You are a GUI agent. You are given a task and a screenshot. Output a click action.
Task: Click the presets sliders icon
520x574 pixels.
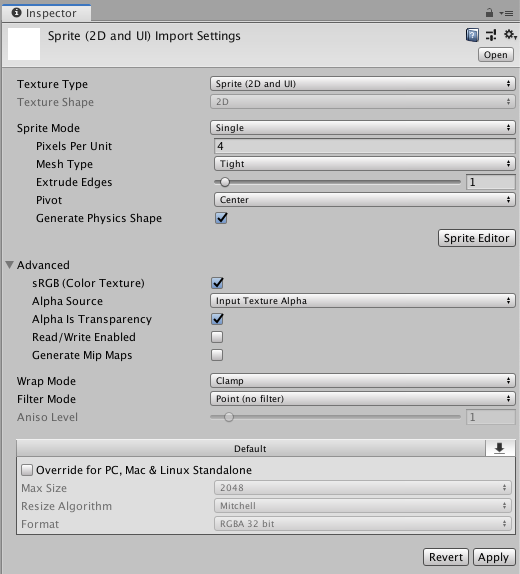point(491,35)
